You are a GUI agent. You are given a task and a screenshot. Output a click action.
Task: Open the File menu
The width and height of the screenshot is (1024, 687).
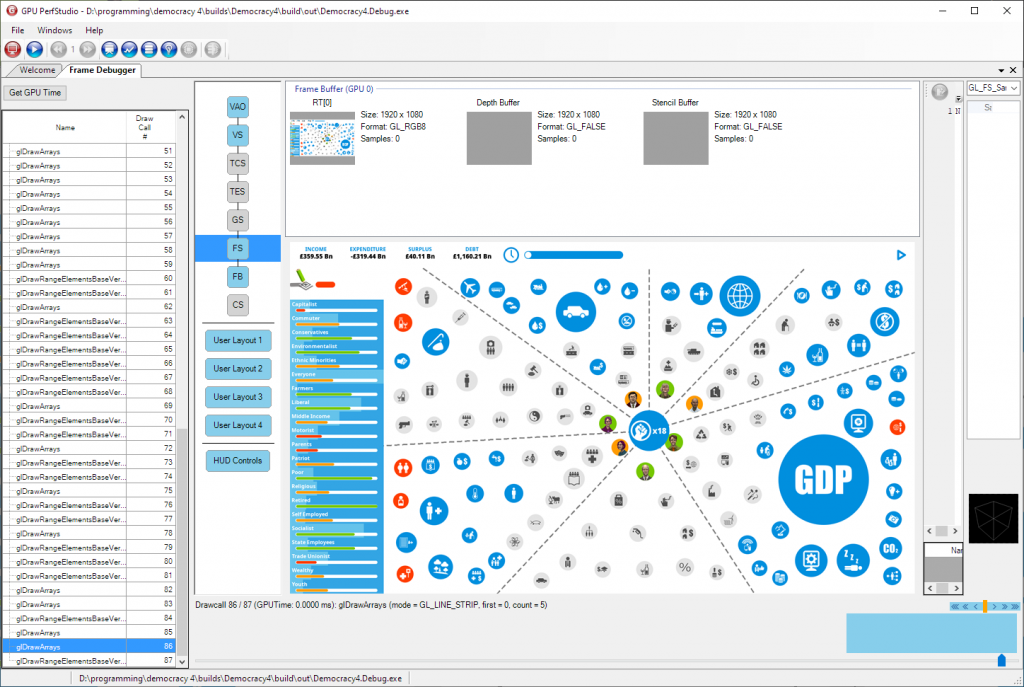pos(18,30)
